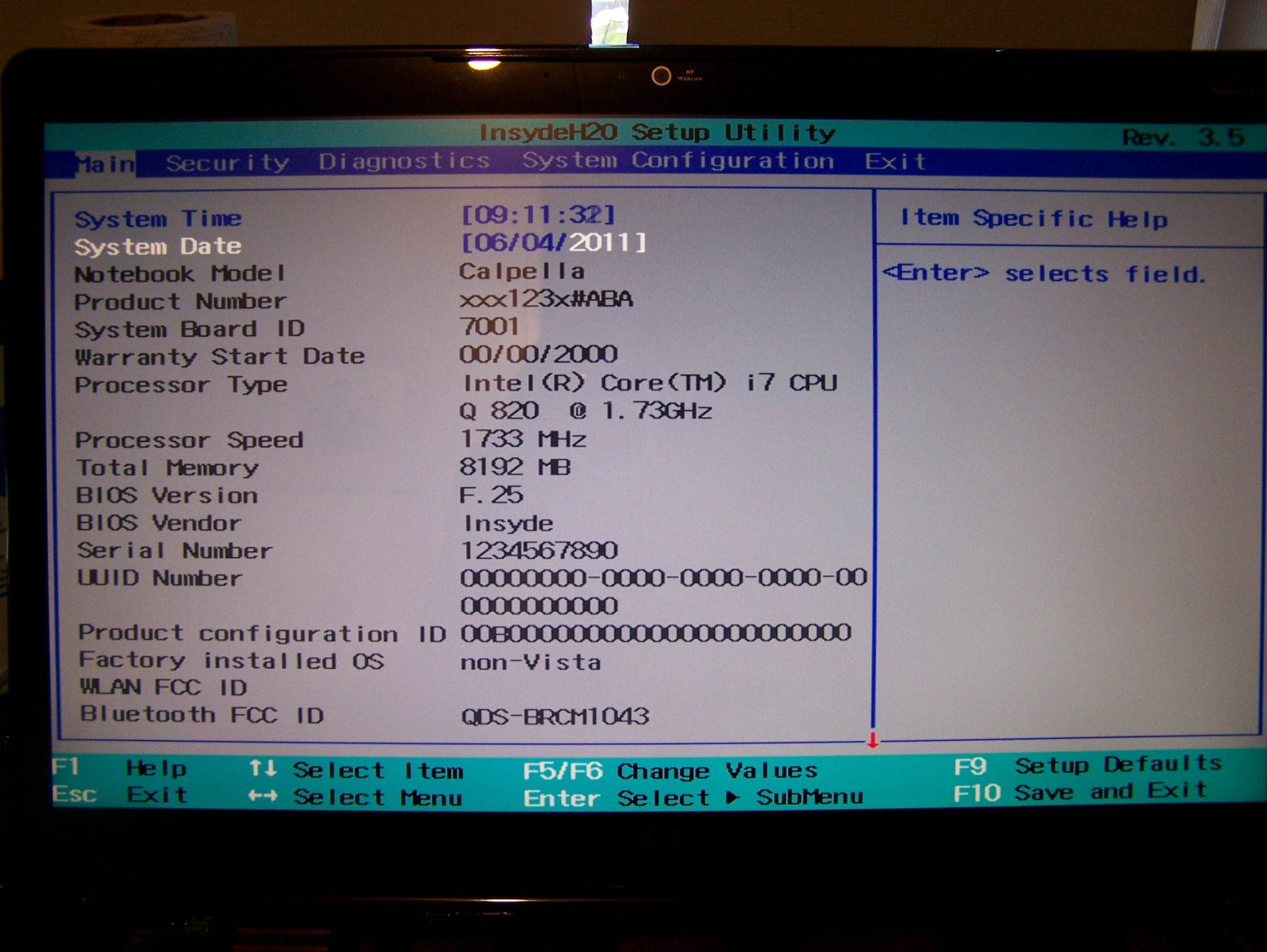The width and height of the screenshot is (1267, 952).
Task: Go to the Exit menu tab
Action: pyautogui.click(x=896, y=161)
